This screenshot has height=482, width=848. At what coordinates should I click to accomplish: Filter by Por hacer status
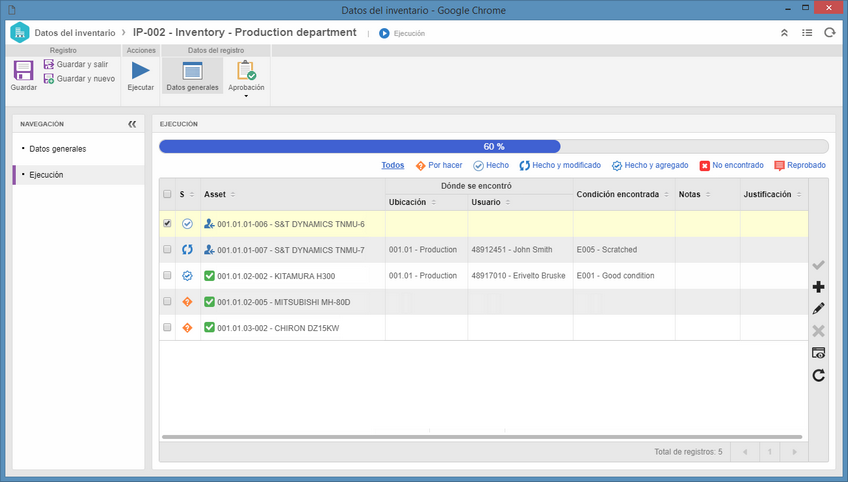pos(439,166)
